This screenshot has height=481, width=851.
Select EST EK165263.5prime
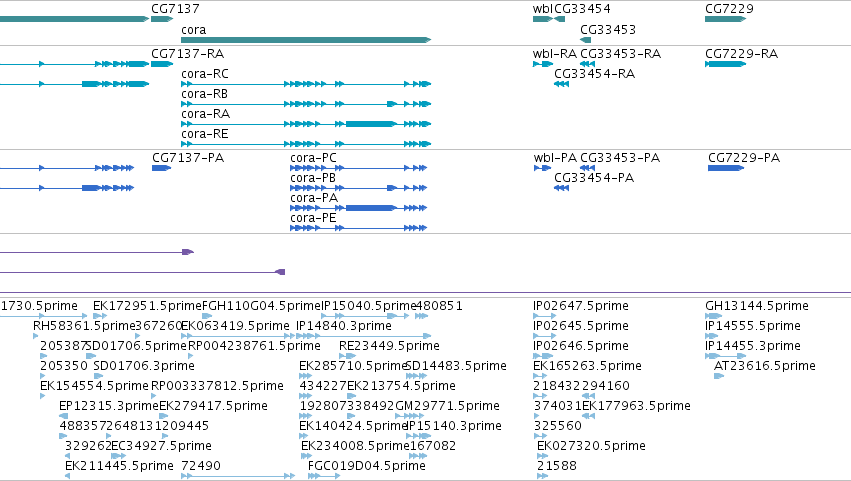pyautogui.click(x=587, y=366)
